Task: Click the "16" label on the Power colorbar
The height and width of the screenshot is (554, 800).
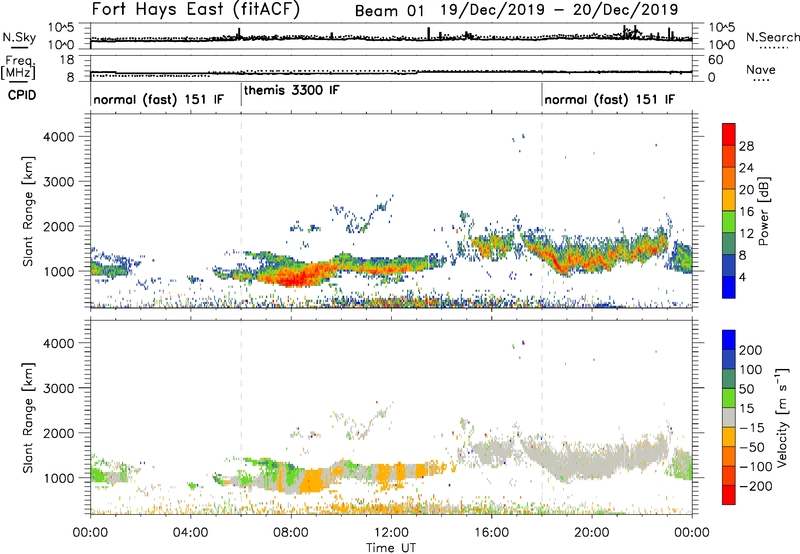Action: [x=746, y=212]
